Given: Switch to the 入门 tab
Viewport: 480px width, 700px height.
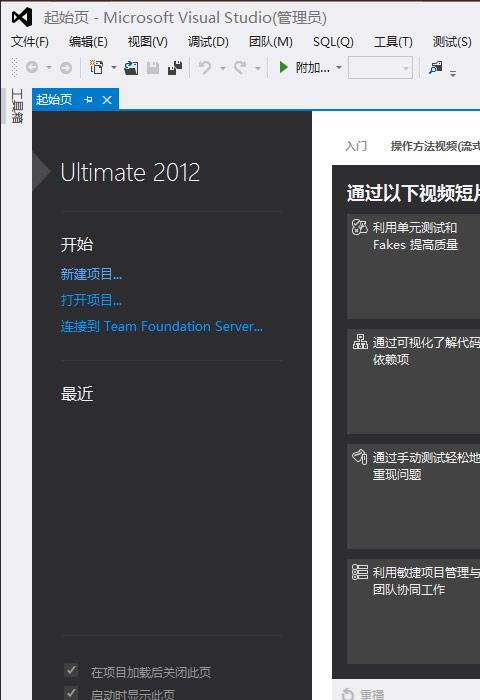Looking at the screenshot, I should coord(356,146).
